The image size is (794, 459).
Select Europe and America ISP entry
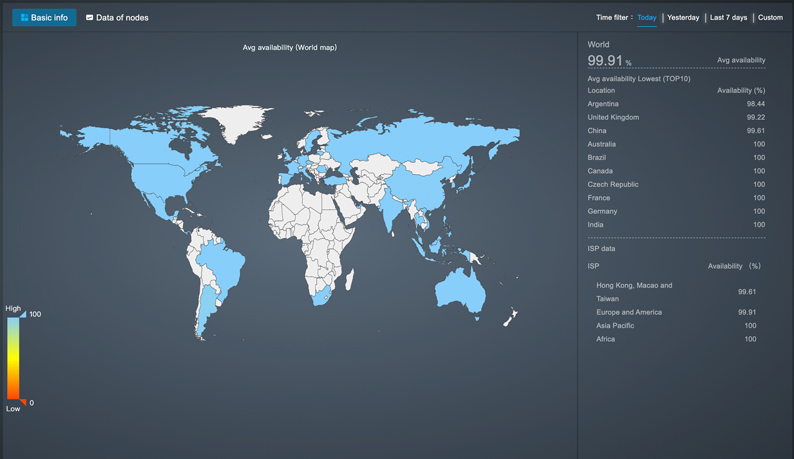point(676,312)
